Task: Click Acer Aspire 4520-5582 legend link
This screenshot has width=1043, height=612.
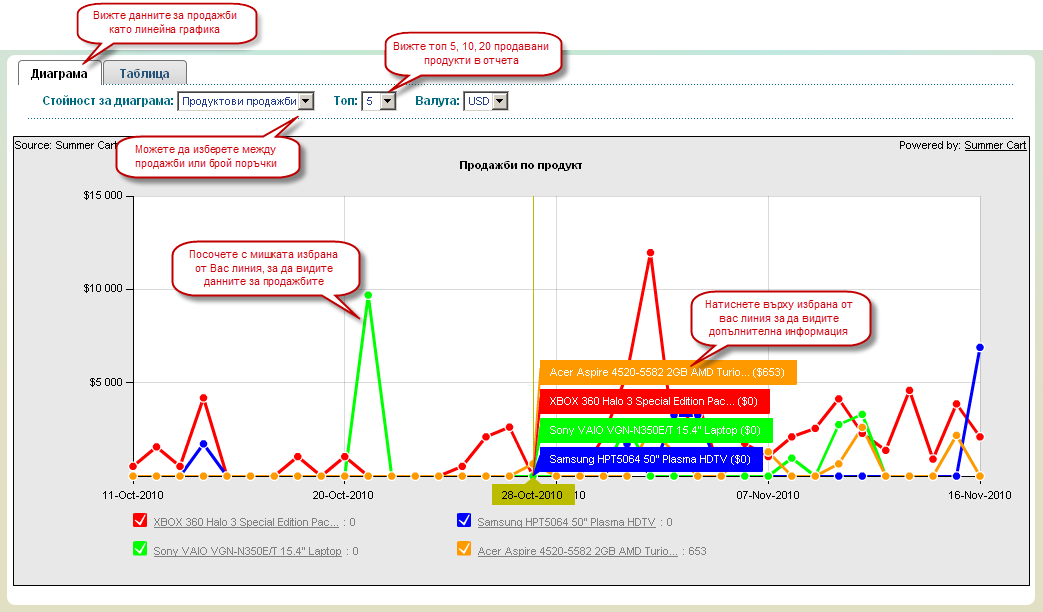Action: point(578,551)
